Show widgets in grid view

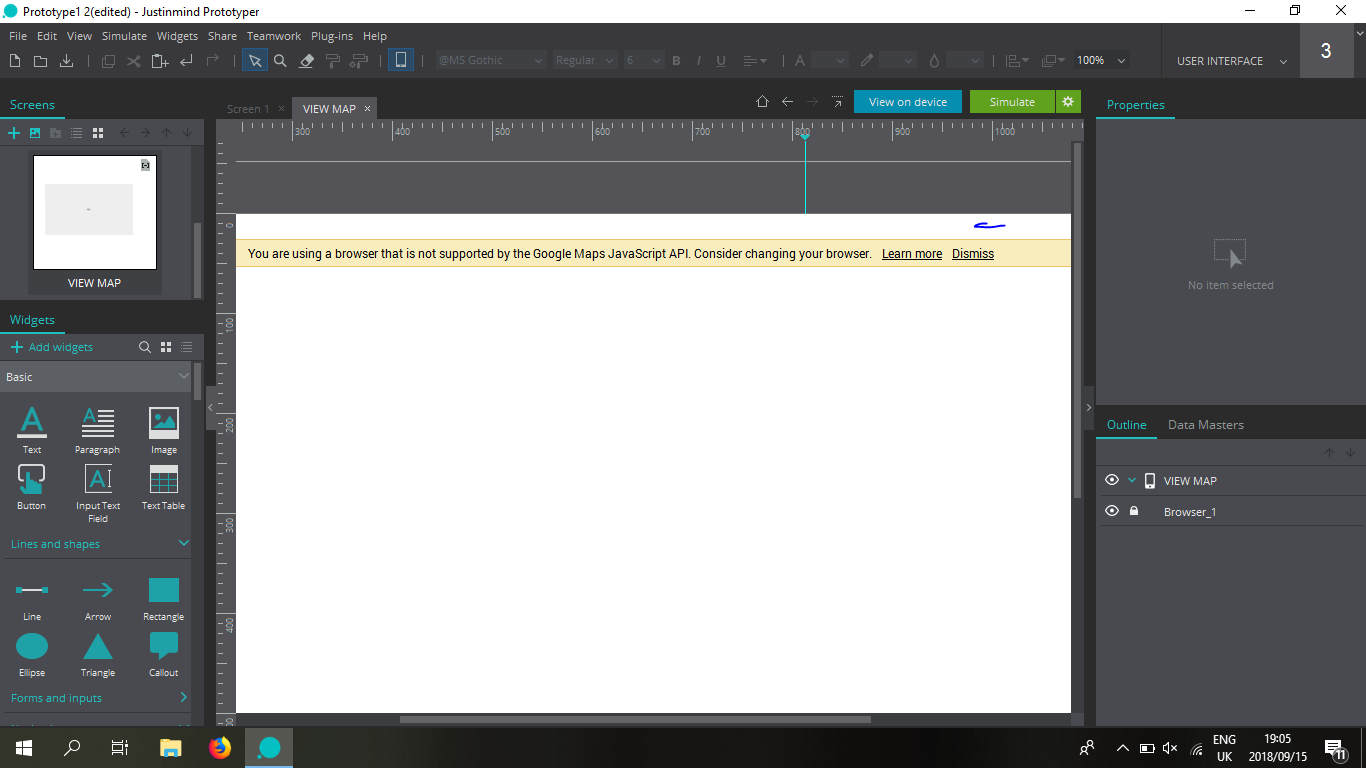click(166, 347)
